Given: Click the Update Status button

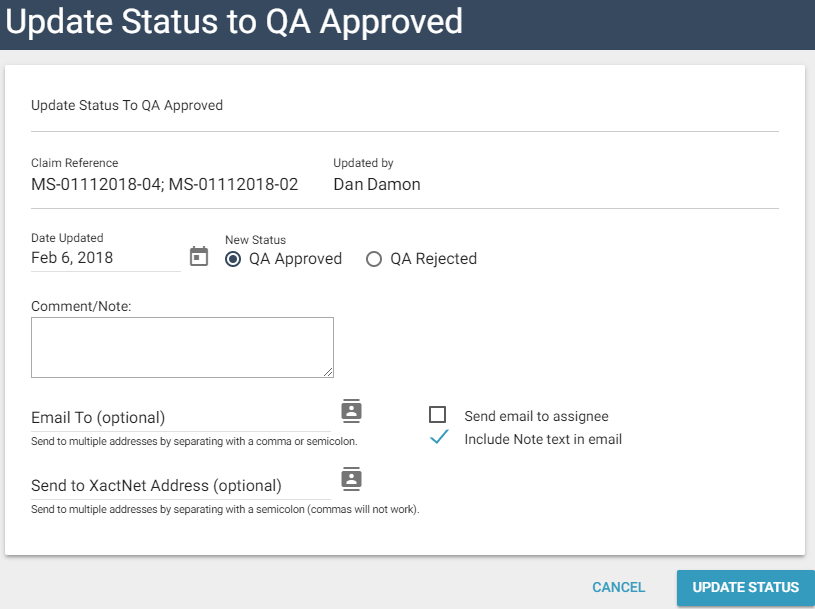Looking at the screenshot, I should tap(745, 587).
